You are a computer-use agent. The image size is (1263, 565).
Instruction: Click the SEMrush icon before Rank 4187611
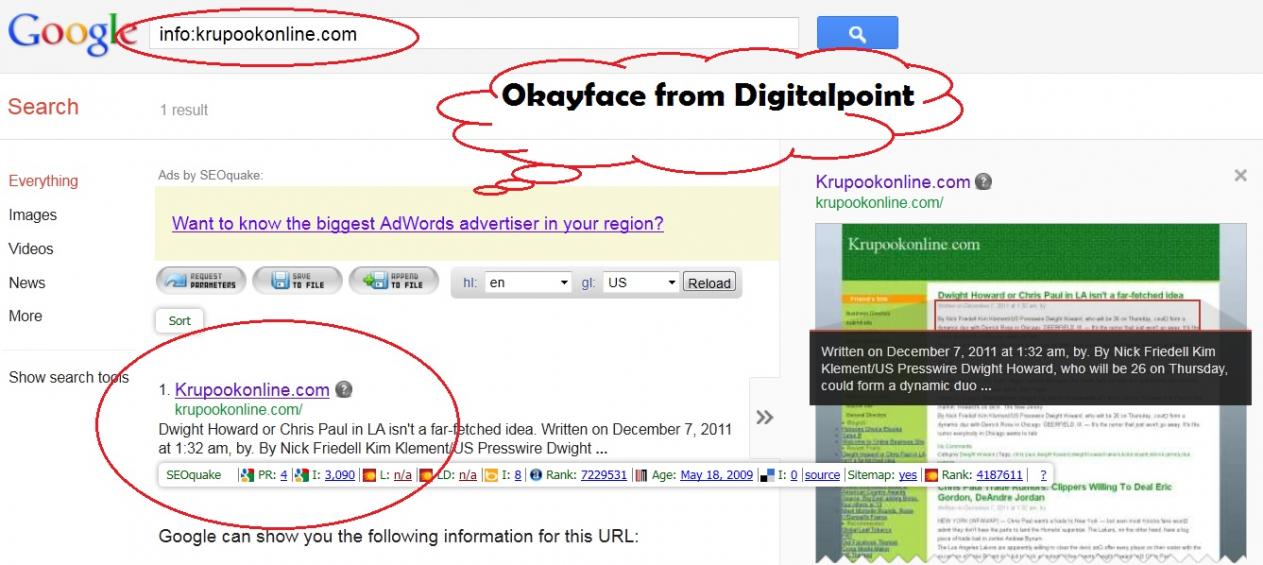click(x=932, y=476)
